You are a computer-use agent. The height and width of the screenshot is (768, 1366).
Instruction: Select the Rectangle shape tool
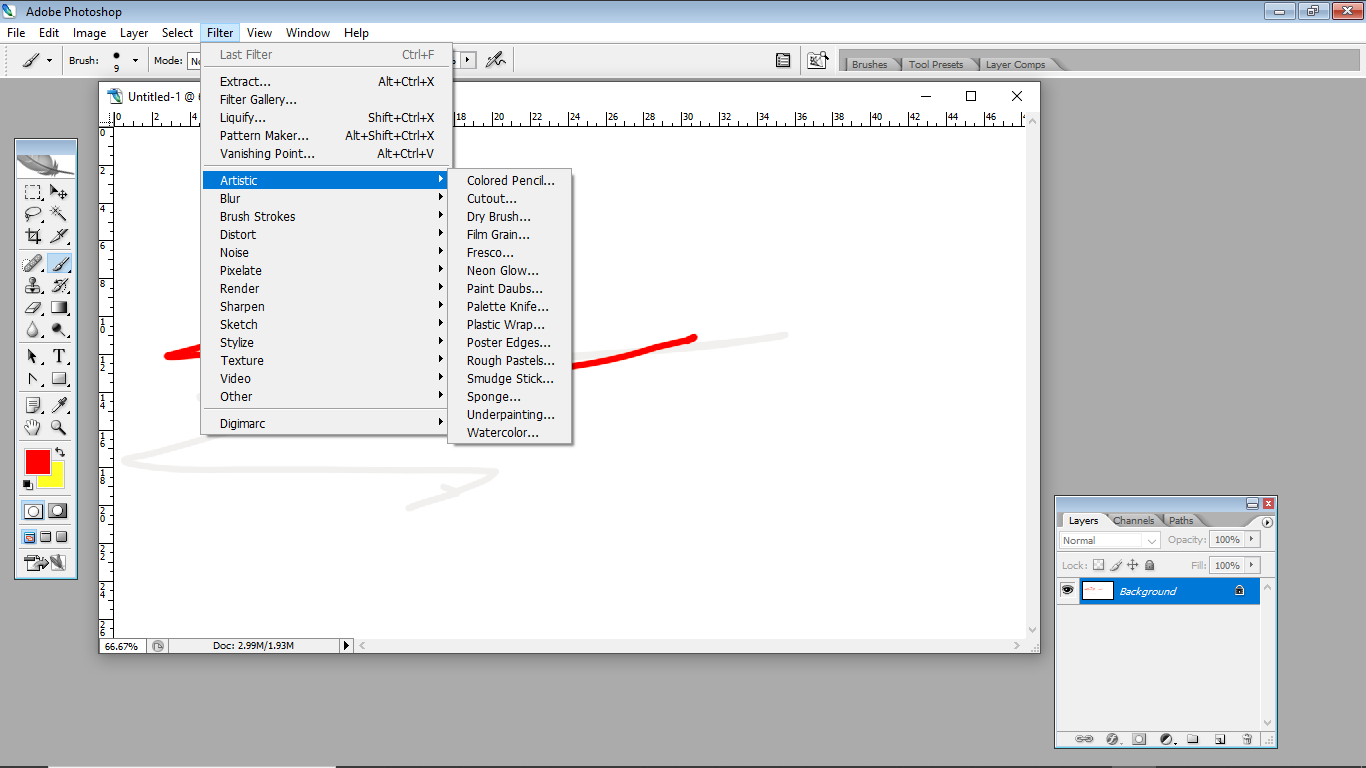click(59, 379)
